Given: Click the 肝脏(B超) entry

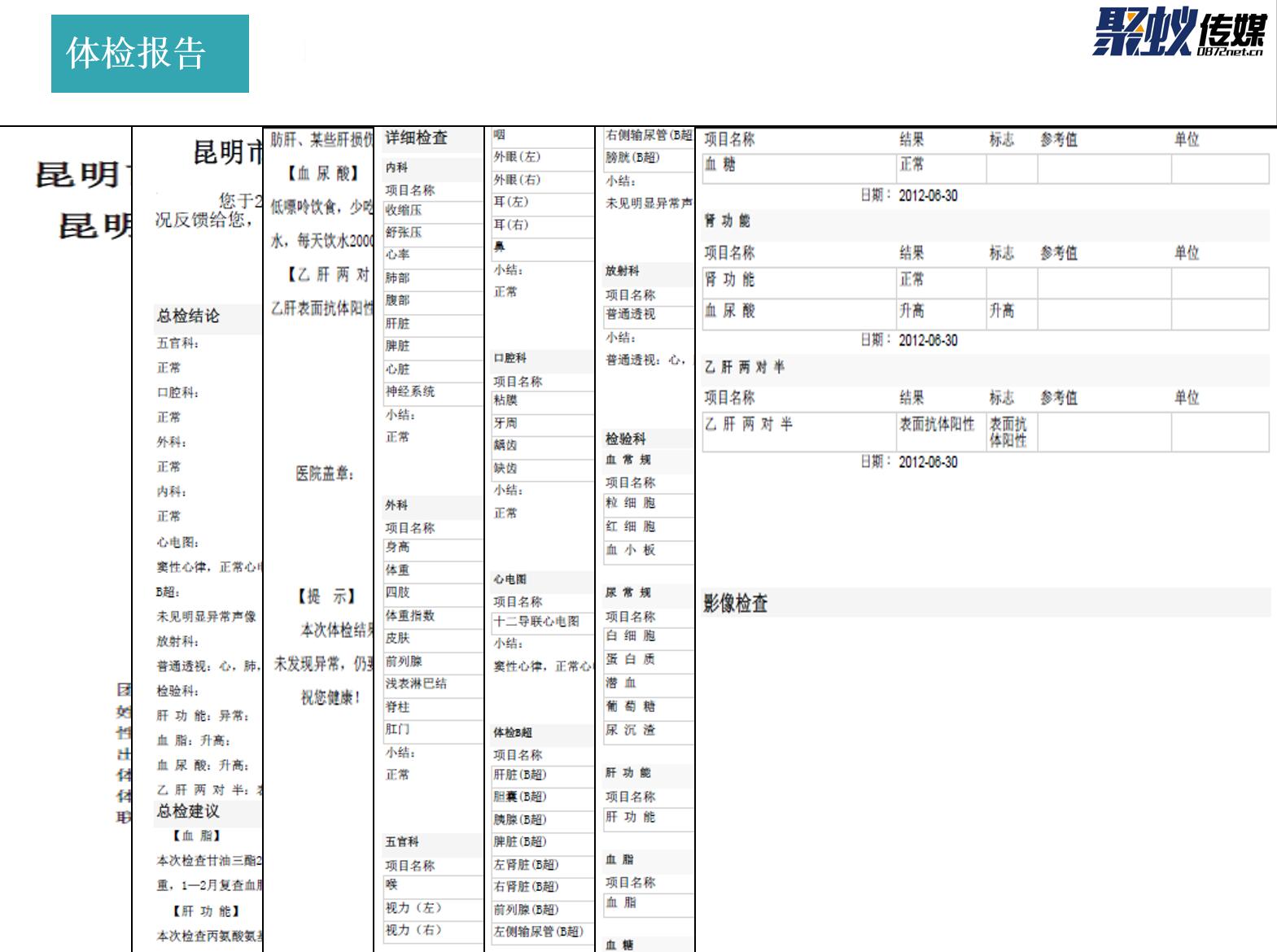Looking at the screenshot, I should click(x=520, y=775).
